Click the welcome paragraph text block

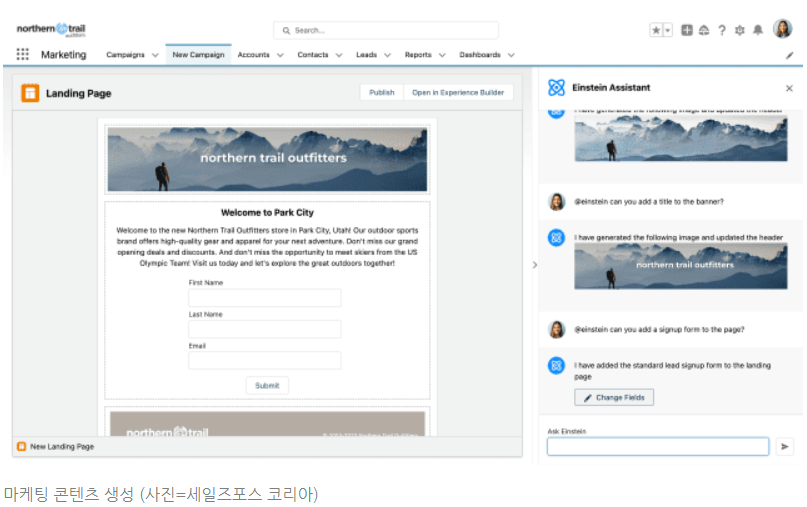click(x=267, y=247)
